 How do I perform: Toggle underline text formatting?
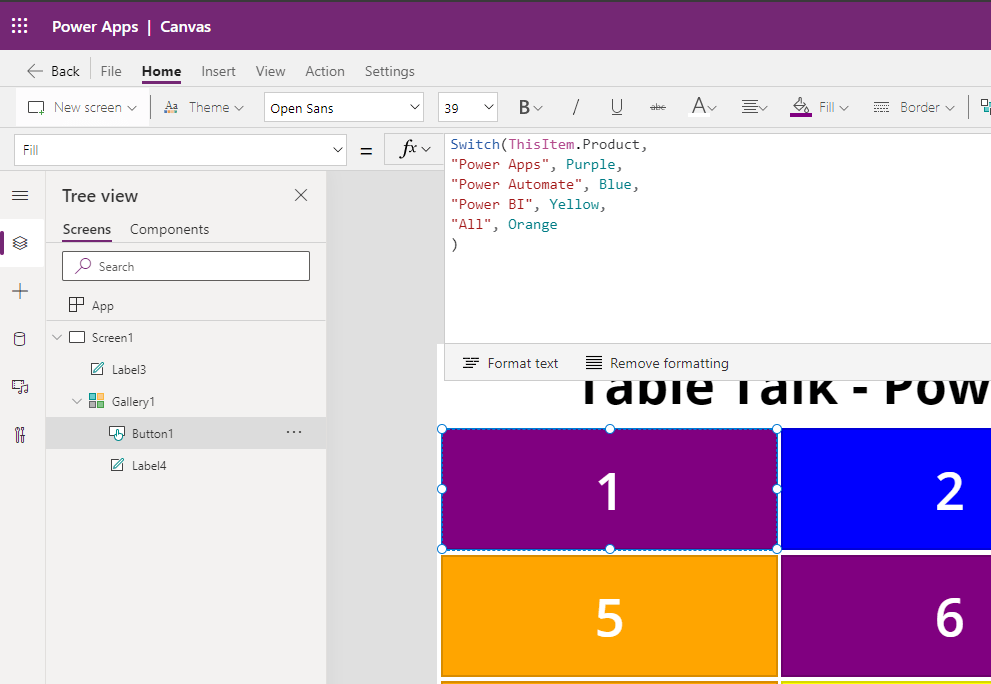pos(617,107)
